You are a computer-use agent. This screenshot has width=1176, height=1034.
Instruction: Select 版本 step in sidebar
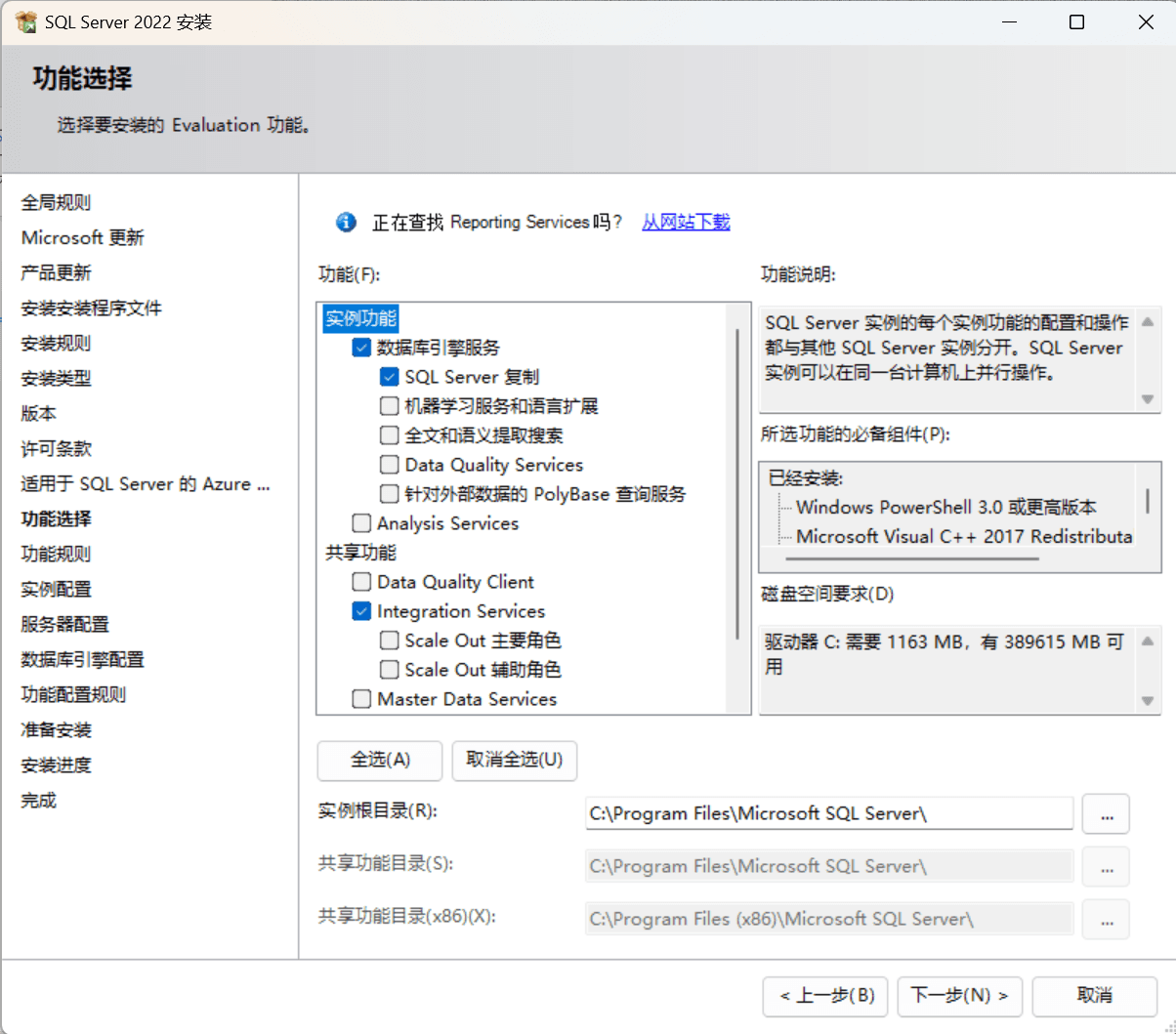[x=39, y=414]
